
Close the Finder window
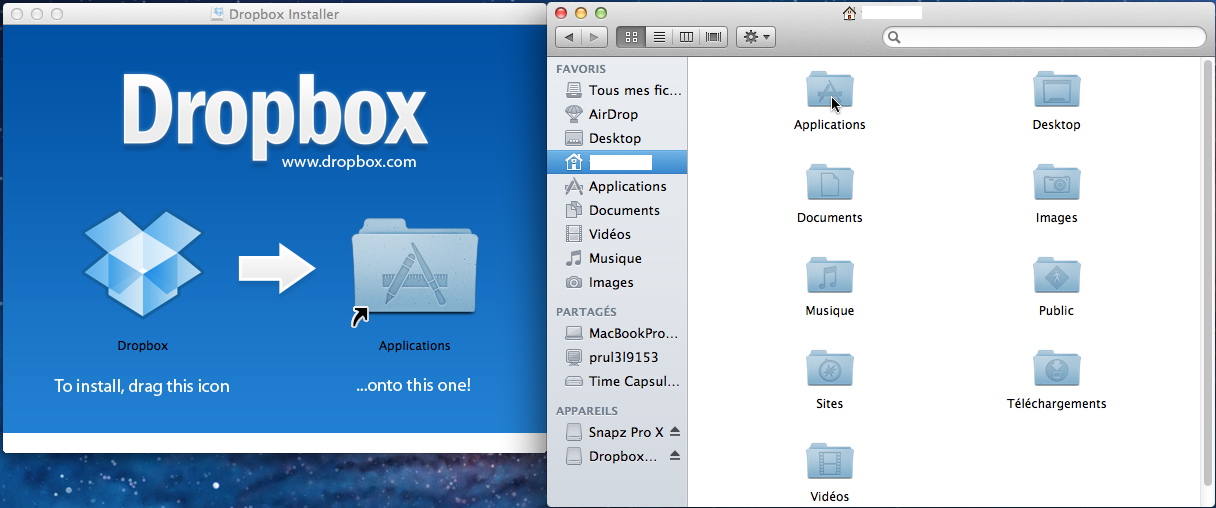click(x=561, y=13)
